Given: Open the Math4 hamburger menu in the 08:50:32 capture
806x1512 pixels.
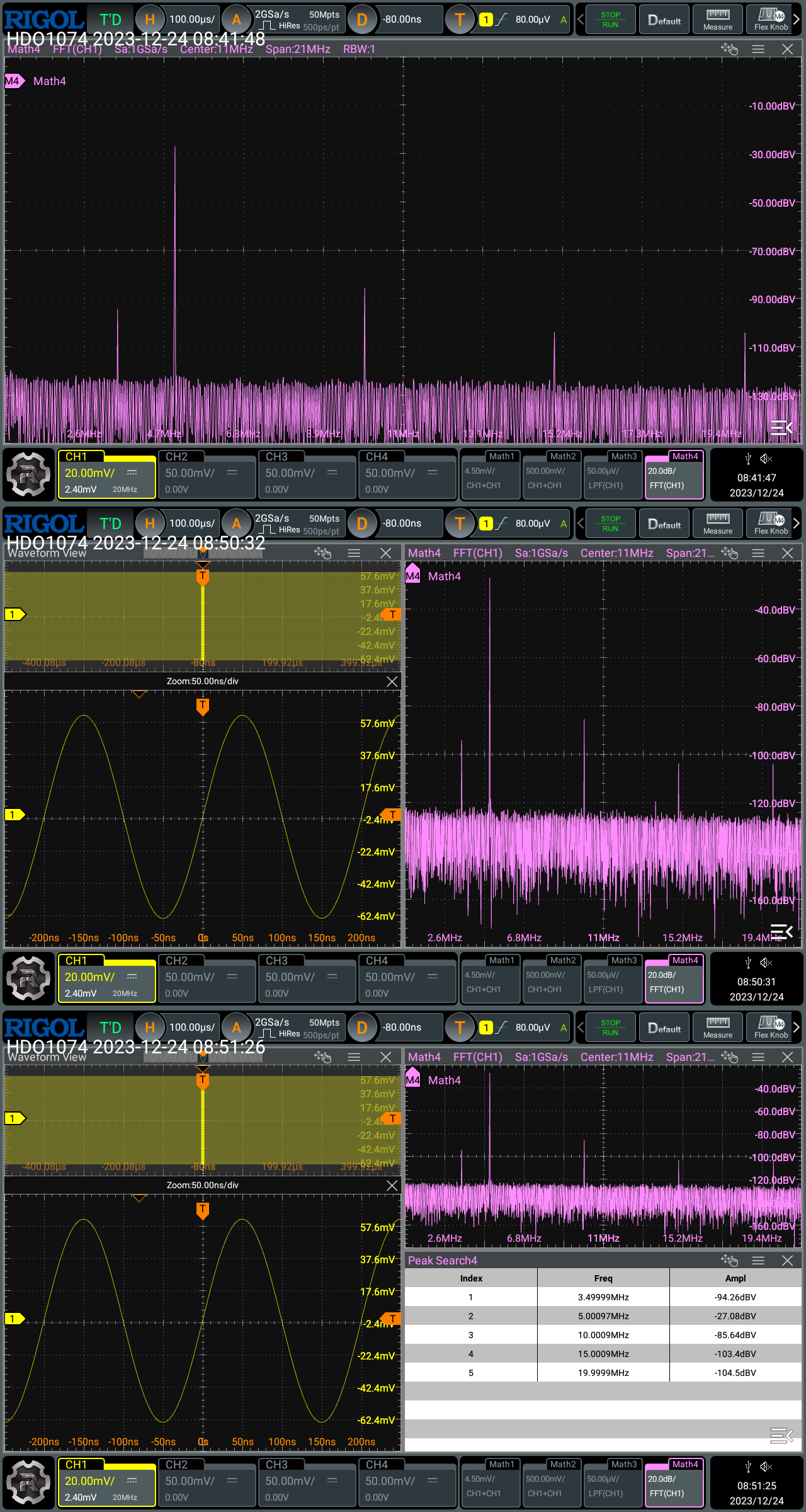Looking at the screenshot, I should [x=758, y=553].
